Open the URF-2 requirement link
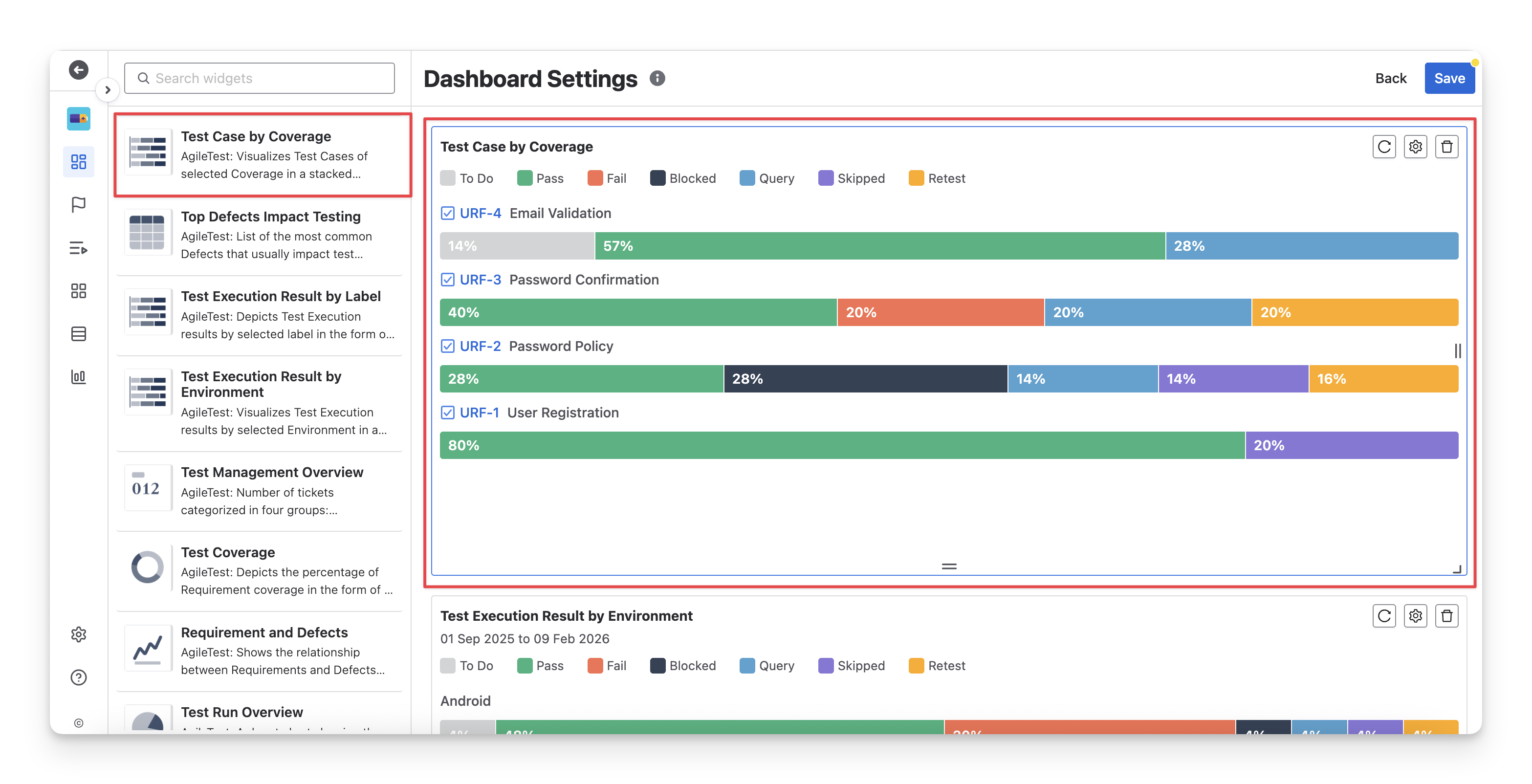The image size is (1532, 784). (x=480, y=346)
